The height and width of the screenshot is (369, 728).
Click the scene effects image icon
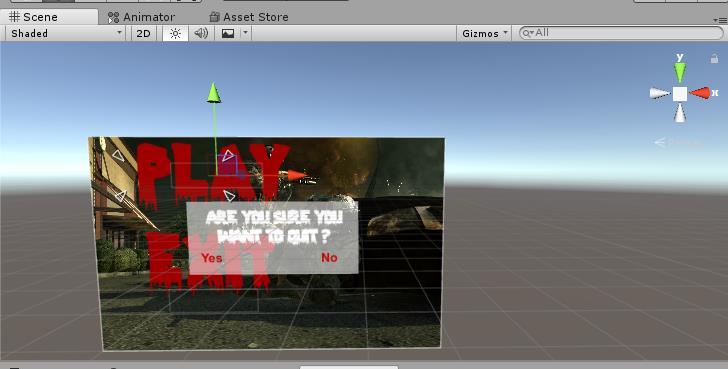coord(228,33)
